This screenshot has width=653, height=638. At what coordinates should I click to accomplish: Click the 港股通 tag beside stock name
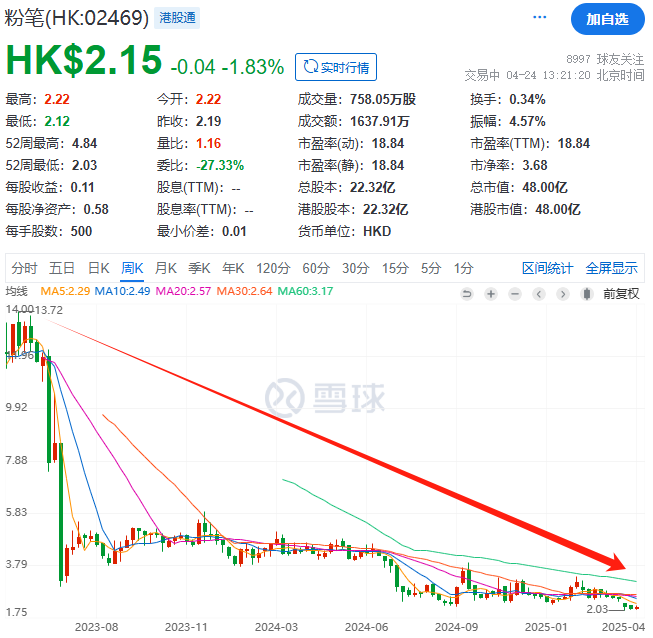[x=177, y=19]
